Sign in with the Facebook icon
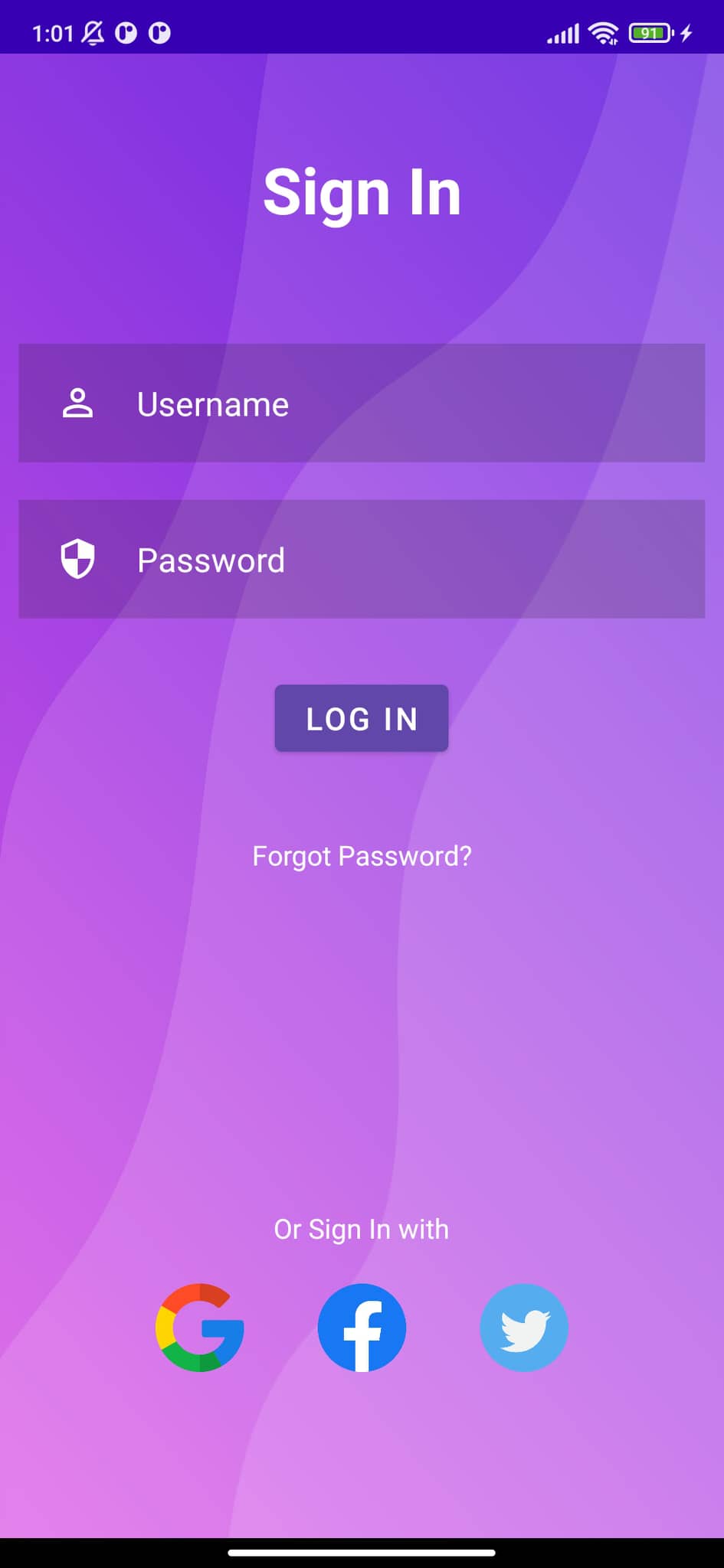The image size is (724, 1568). (x=362, y=1327)
